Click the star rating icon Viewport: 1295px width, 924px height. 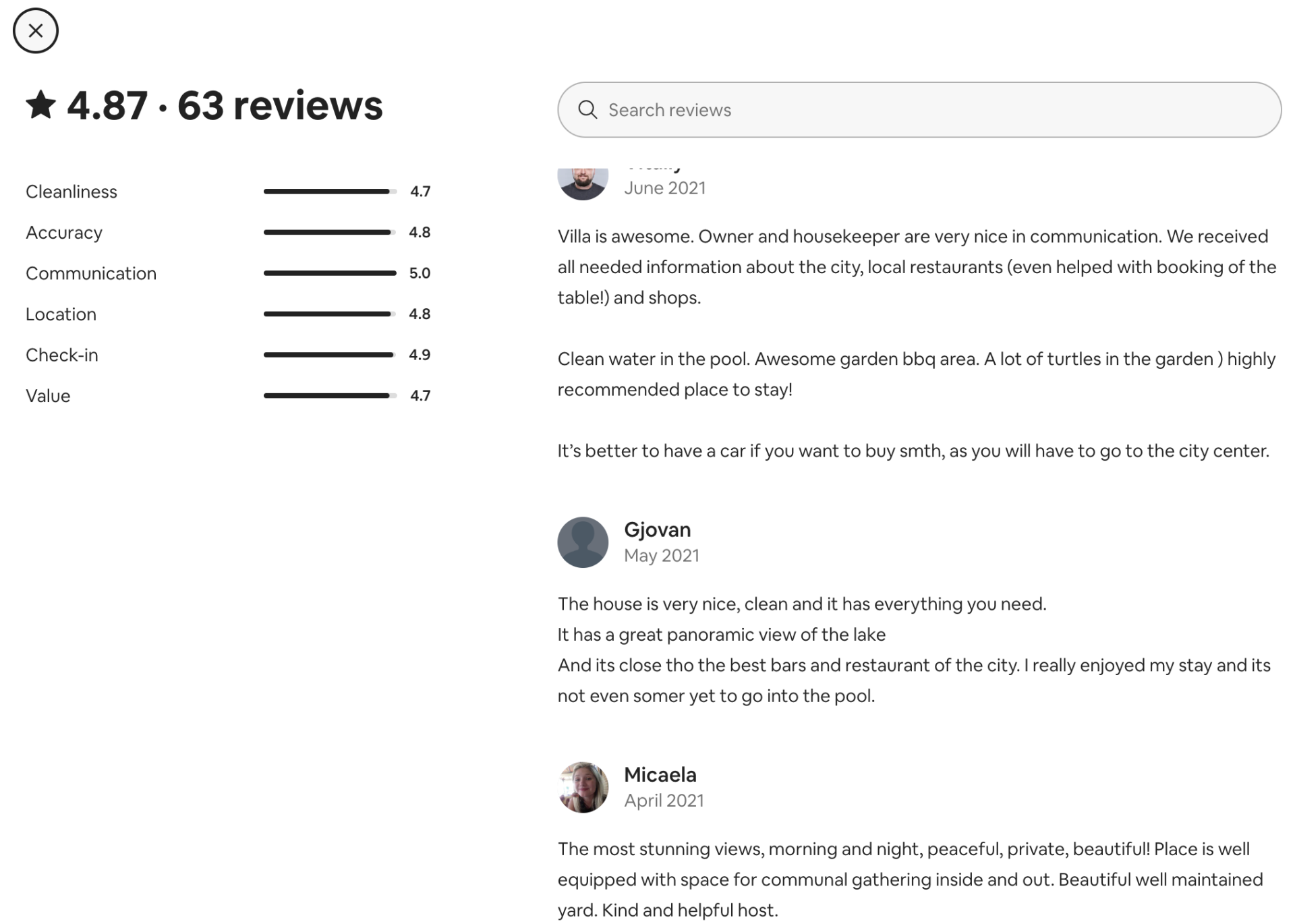(x=41, y=105)
